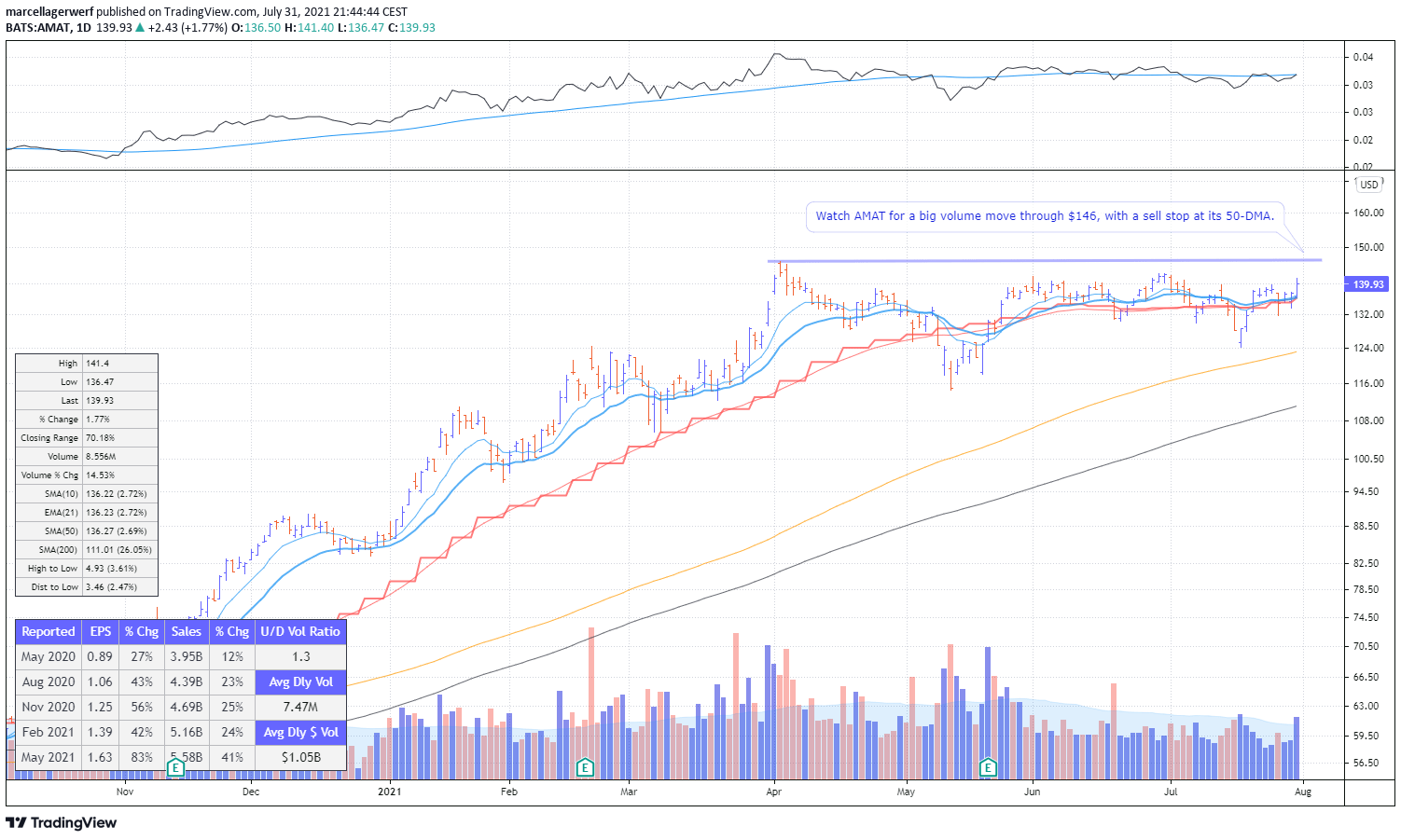This screenshot has width=1401, height=840.
Task: Click the Volume 8.556M row
Action: pyautogui.click(x=87, y=457)
